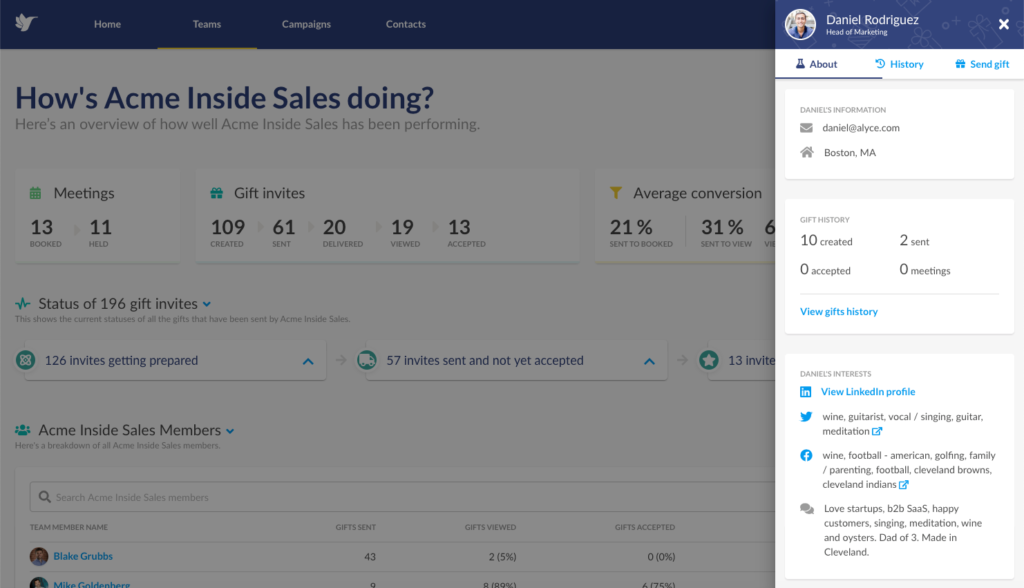The image size is (1024, 588).
Task: Go to the Teams tab
Action: pyautogui.click(x=206, y=24)
